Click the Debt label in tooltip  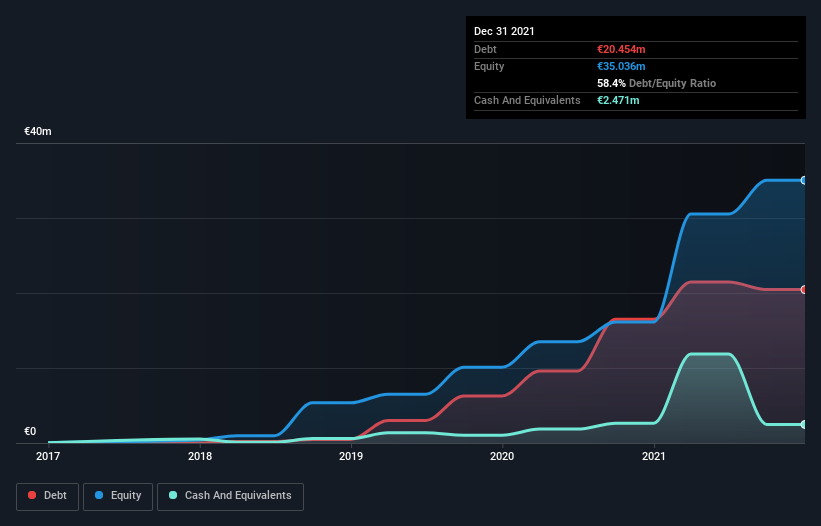coord(485,49)
